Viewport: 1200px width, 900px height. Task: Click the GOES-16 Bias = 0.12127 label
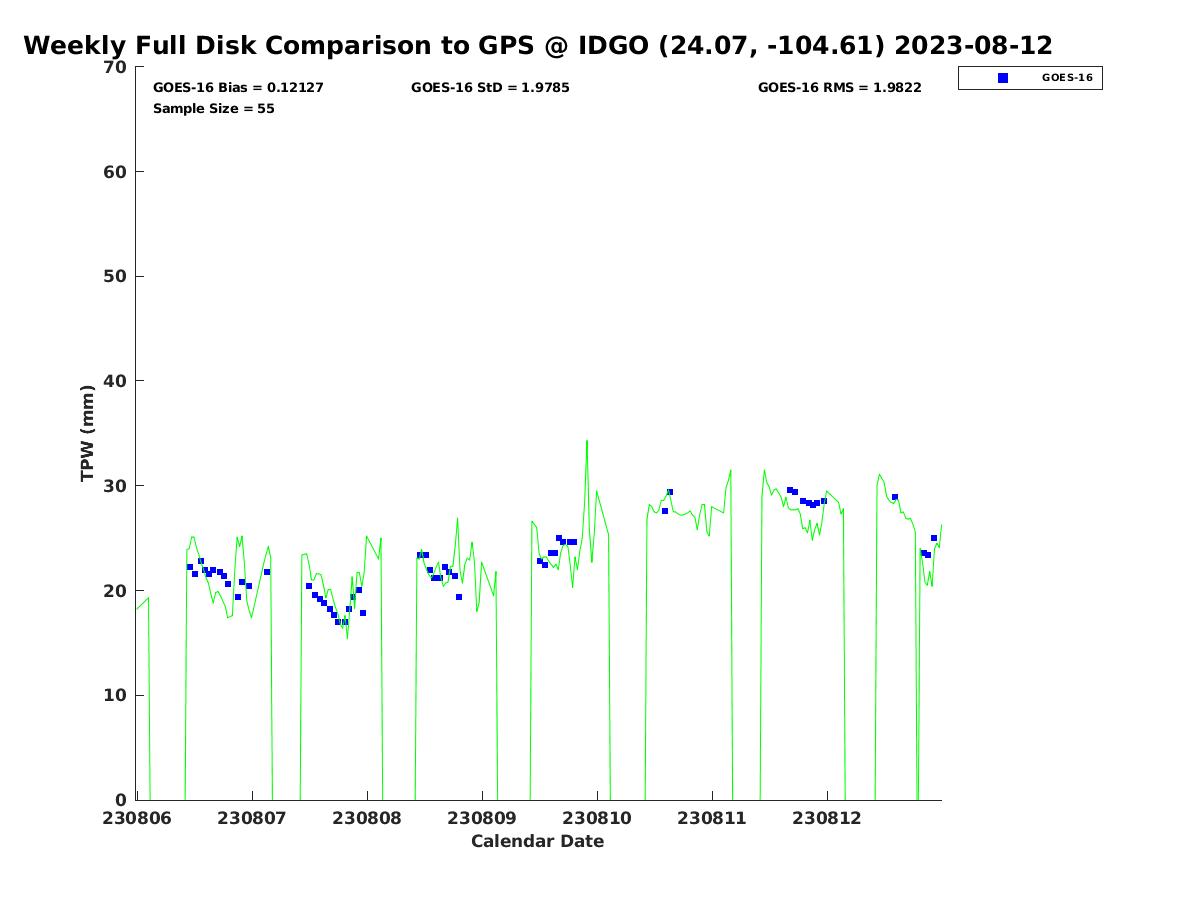click(238, 88)
